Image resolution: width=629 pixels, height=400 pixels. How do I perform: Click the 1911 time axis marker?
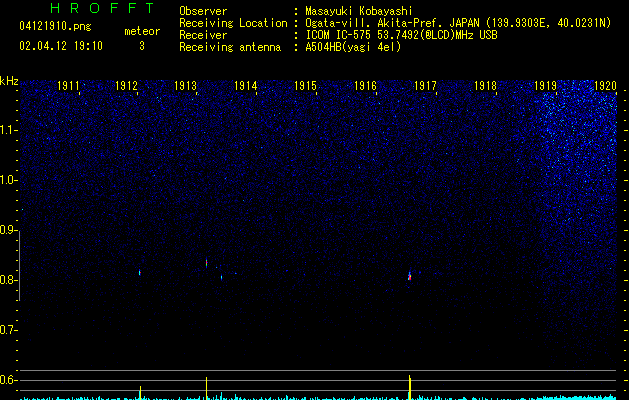pyautogui.click(x=68, y=86)
